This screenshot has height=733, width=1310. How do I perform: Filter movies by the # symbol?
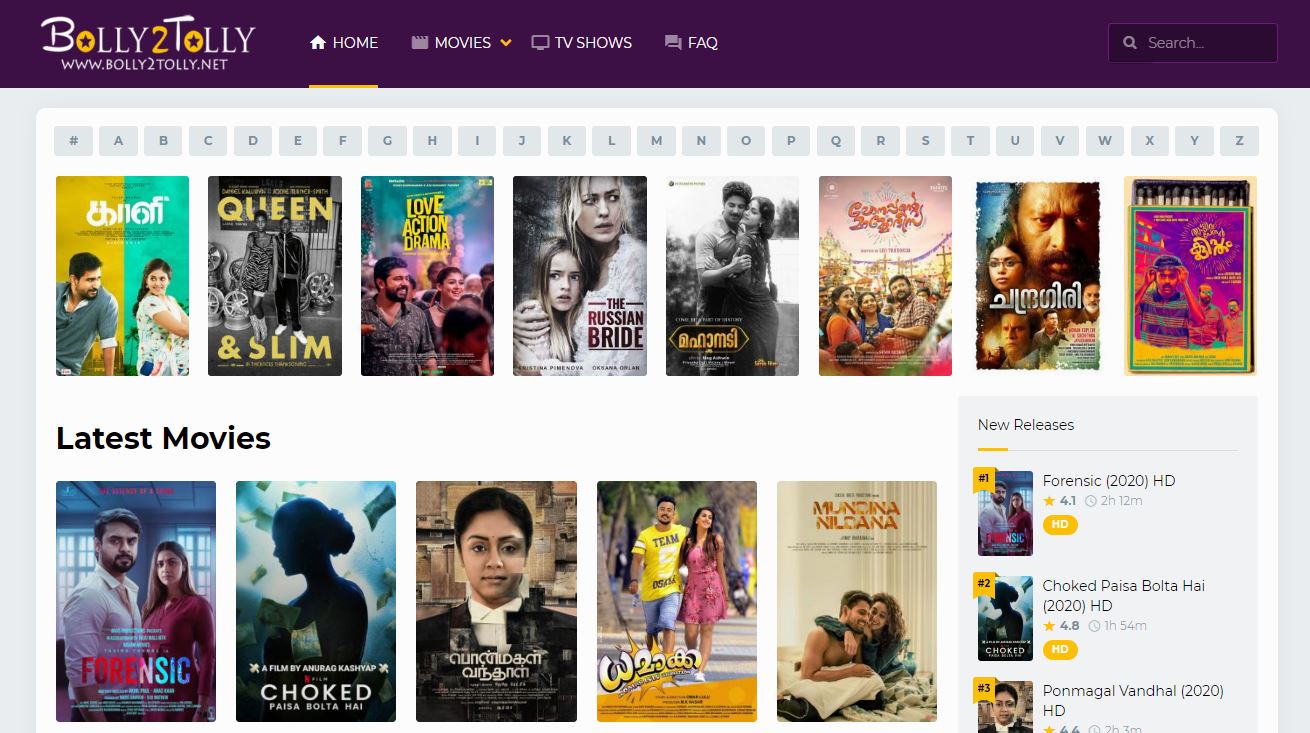pyautogui.click(x=73, y=141)
